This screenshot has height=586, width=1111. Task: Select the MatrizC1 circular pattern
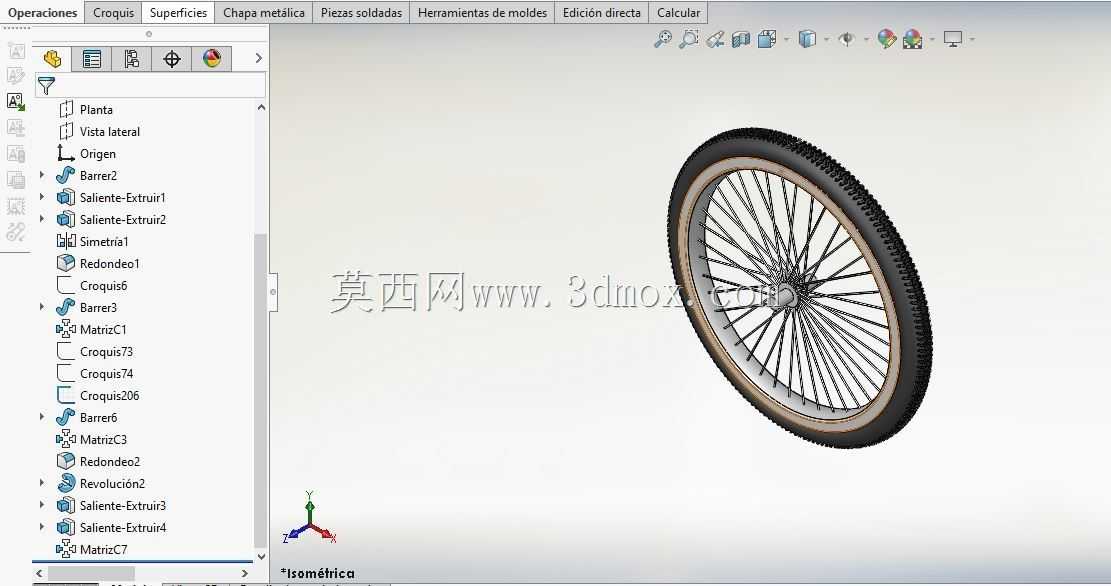click(92, 329)
